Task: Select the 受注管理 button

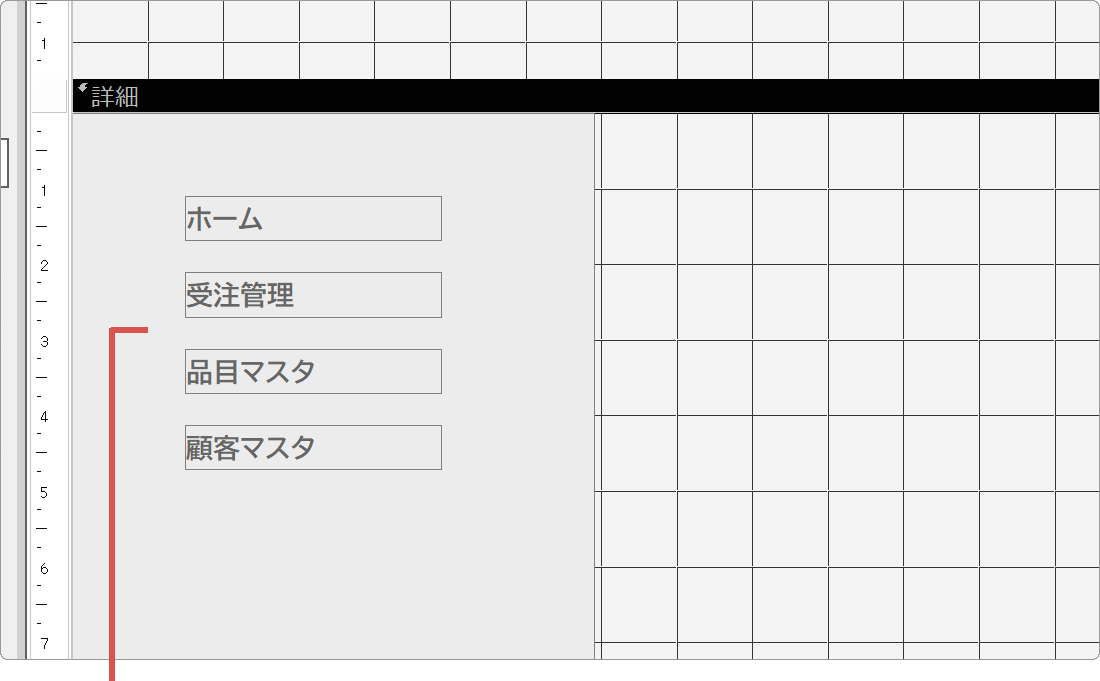Action: 313,294
